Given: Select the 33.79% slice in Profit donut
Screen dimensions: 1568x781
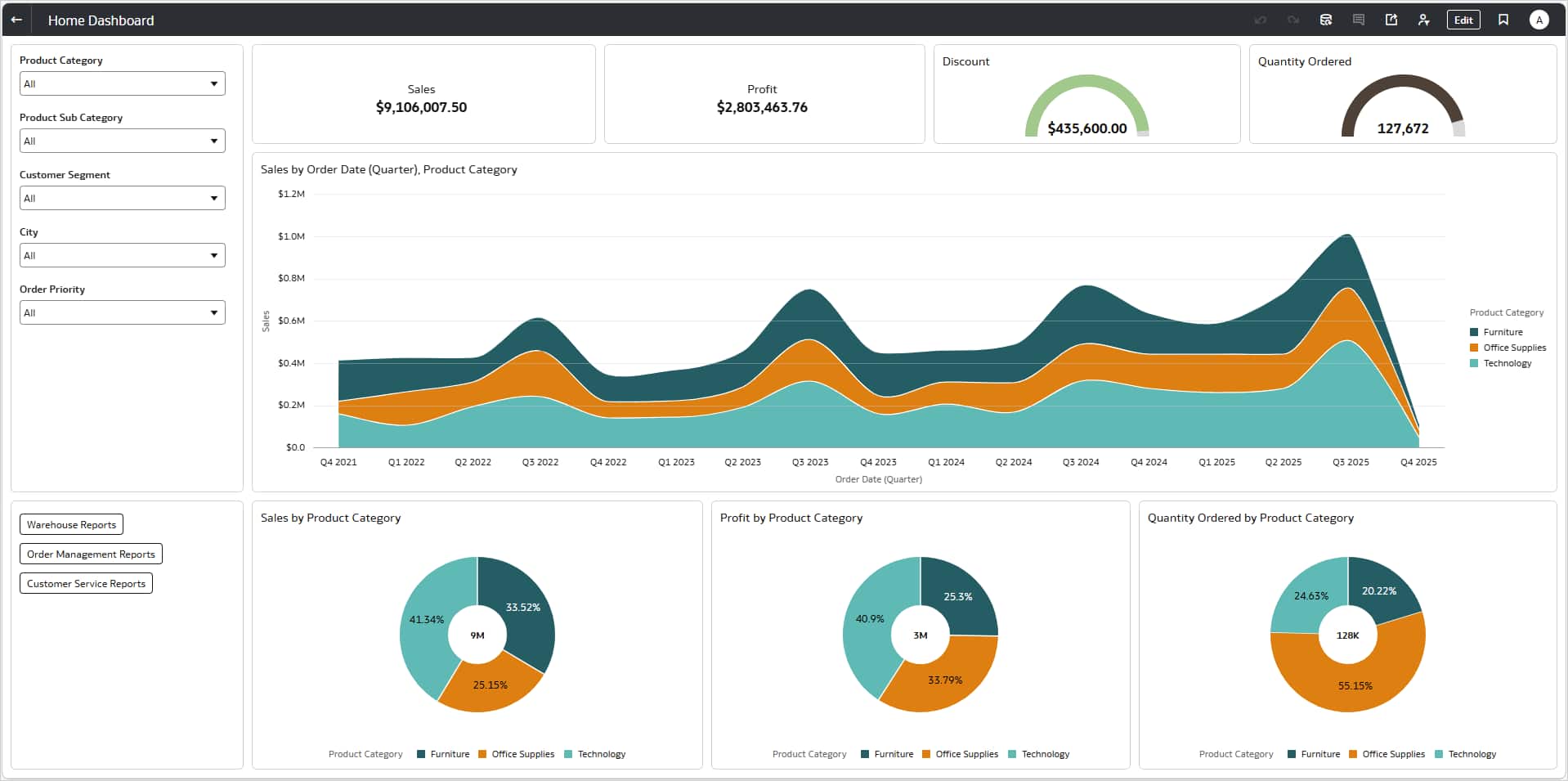Looking at the screenshot, I should pyautogui.click(x=945, y=680).
